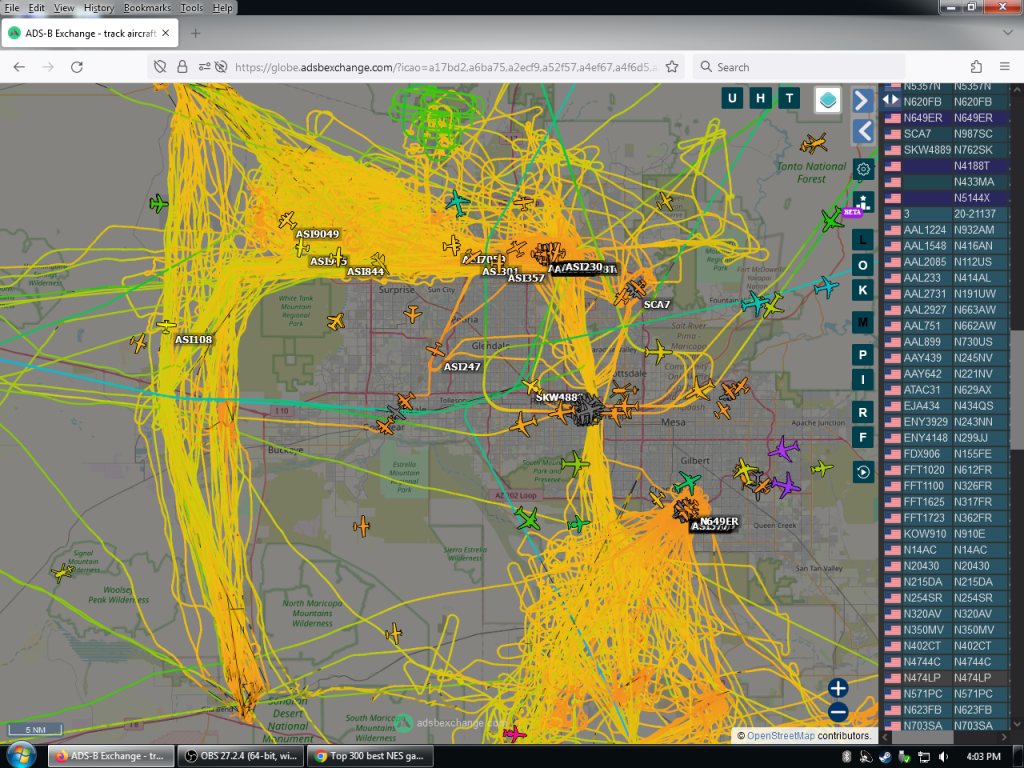Select FDX906 row in aircraft list
Screen dimensions: 1024x768
click(x=946, y=454)
